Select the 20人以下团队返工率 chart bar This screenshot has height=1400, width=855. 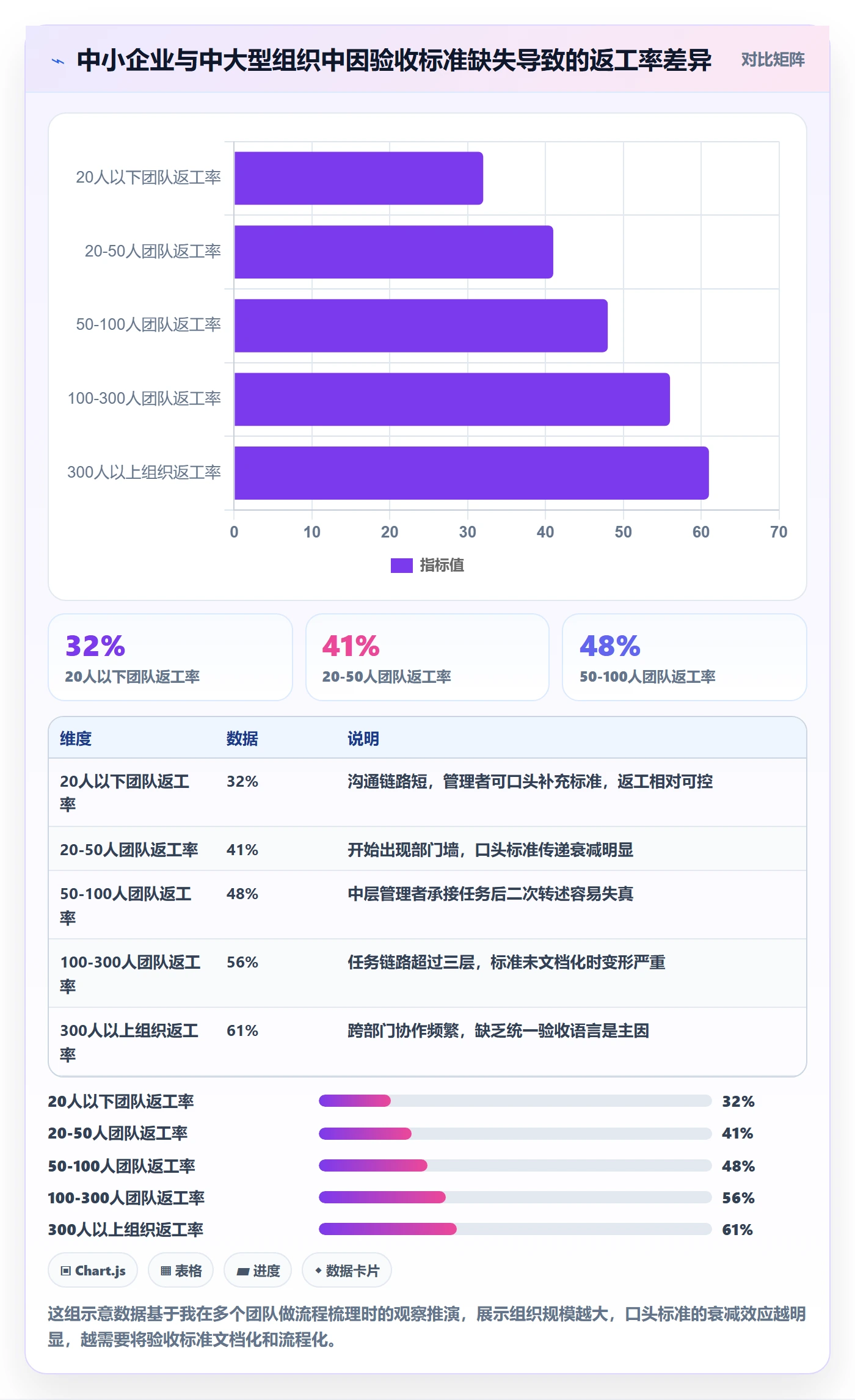358,178
